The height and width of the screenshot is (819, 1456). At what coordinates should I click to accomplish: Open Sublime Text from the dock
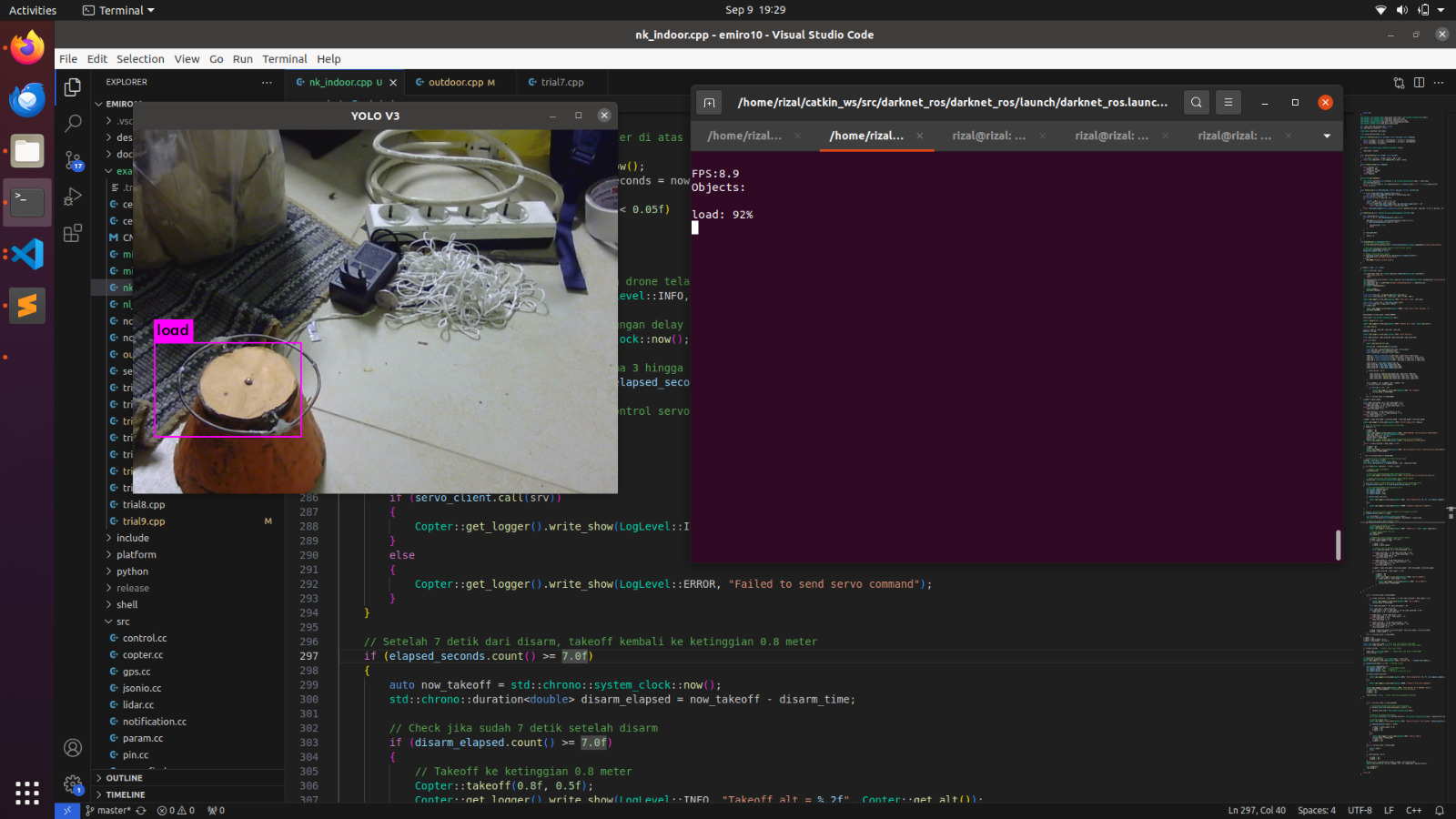pyautogui.click(x=27, y=306)
